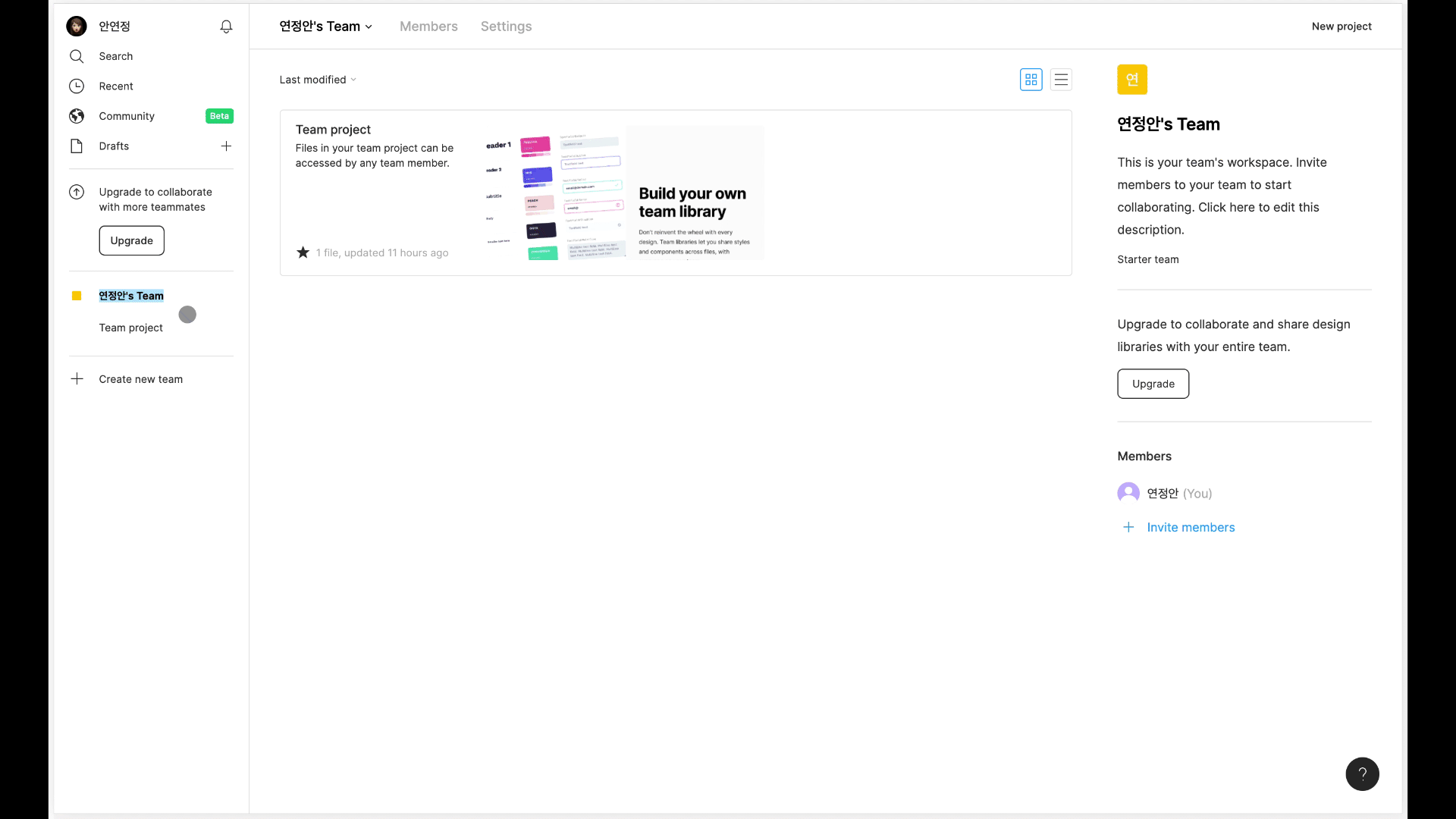Open the Members tab
This screenshot has width=1456, height=819.
(x=428, y=27)
